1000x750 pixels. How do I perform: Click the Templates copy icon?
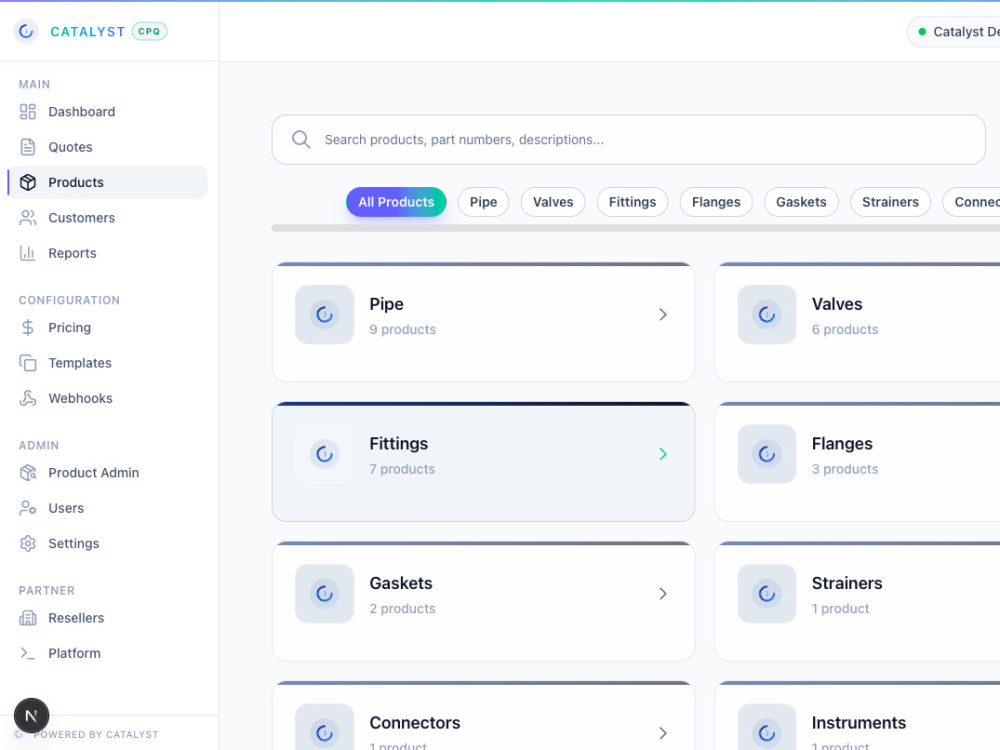27,363
